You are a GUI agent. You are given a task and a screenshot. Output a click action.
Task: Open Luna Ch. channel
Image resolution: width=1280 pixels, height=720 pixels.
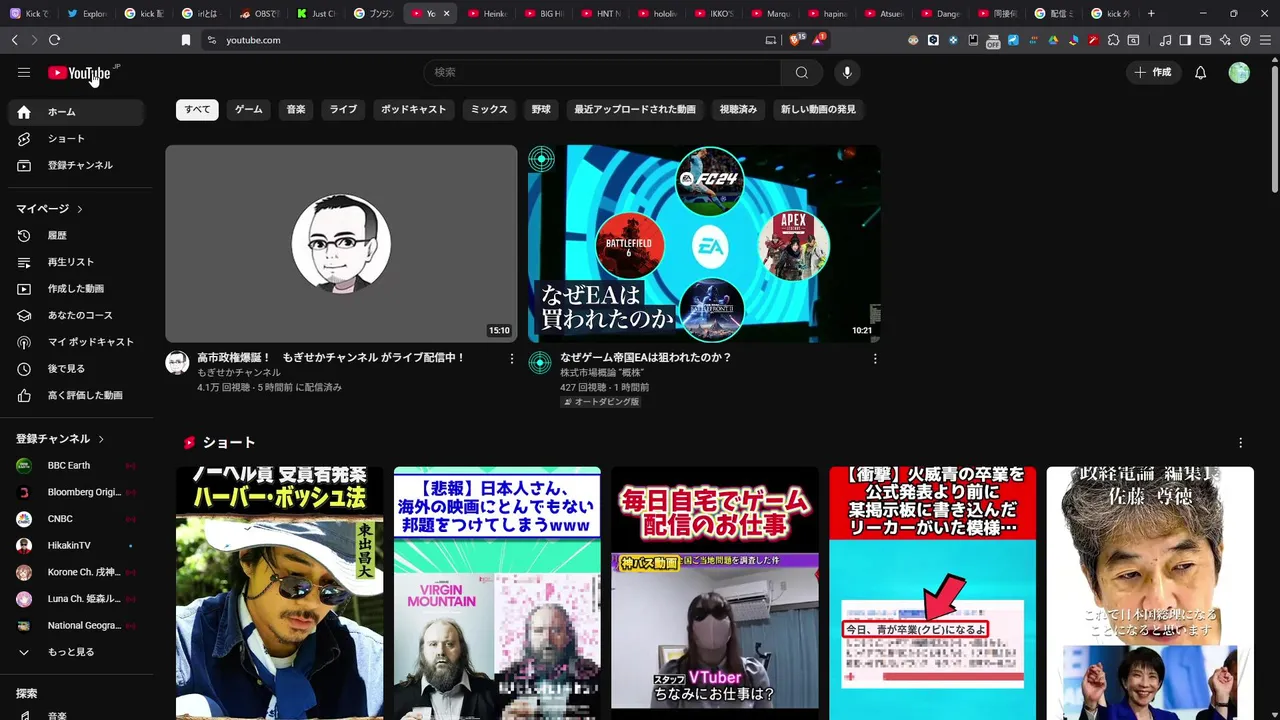76,599
